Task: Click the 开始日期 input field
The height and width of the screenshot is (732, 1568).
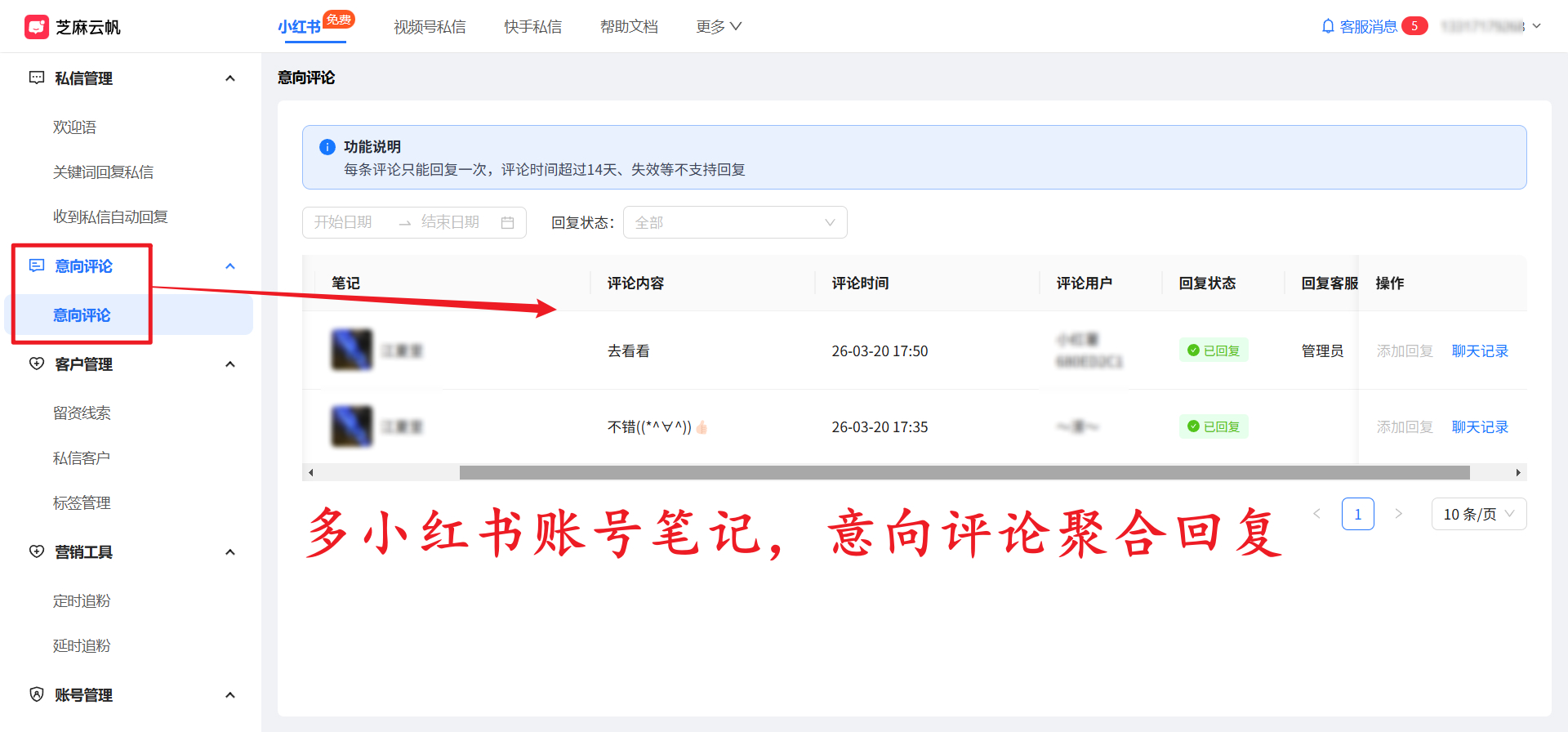Action: point(343,222)
